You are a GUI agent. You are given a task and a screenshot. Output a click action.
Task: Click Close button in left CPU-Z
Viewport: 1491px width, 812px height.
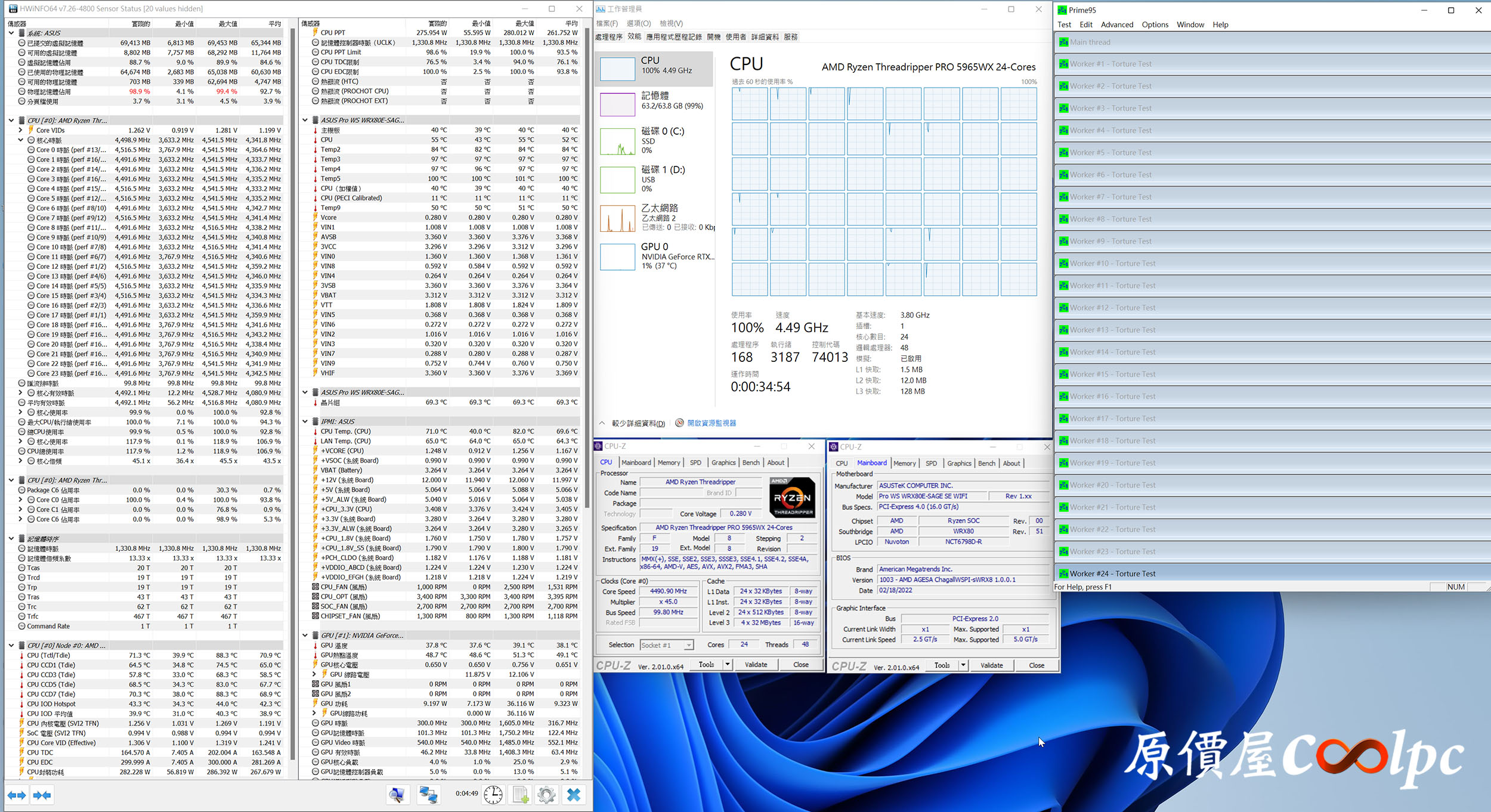pos(801,664)
